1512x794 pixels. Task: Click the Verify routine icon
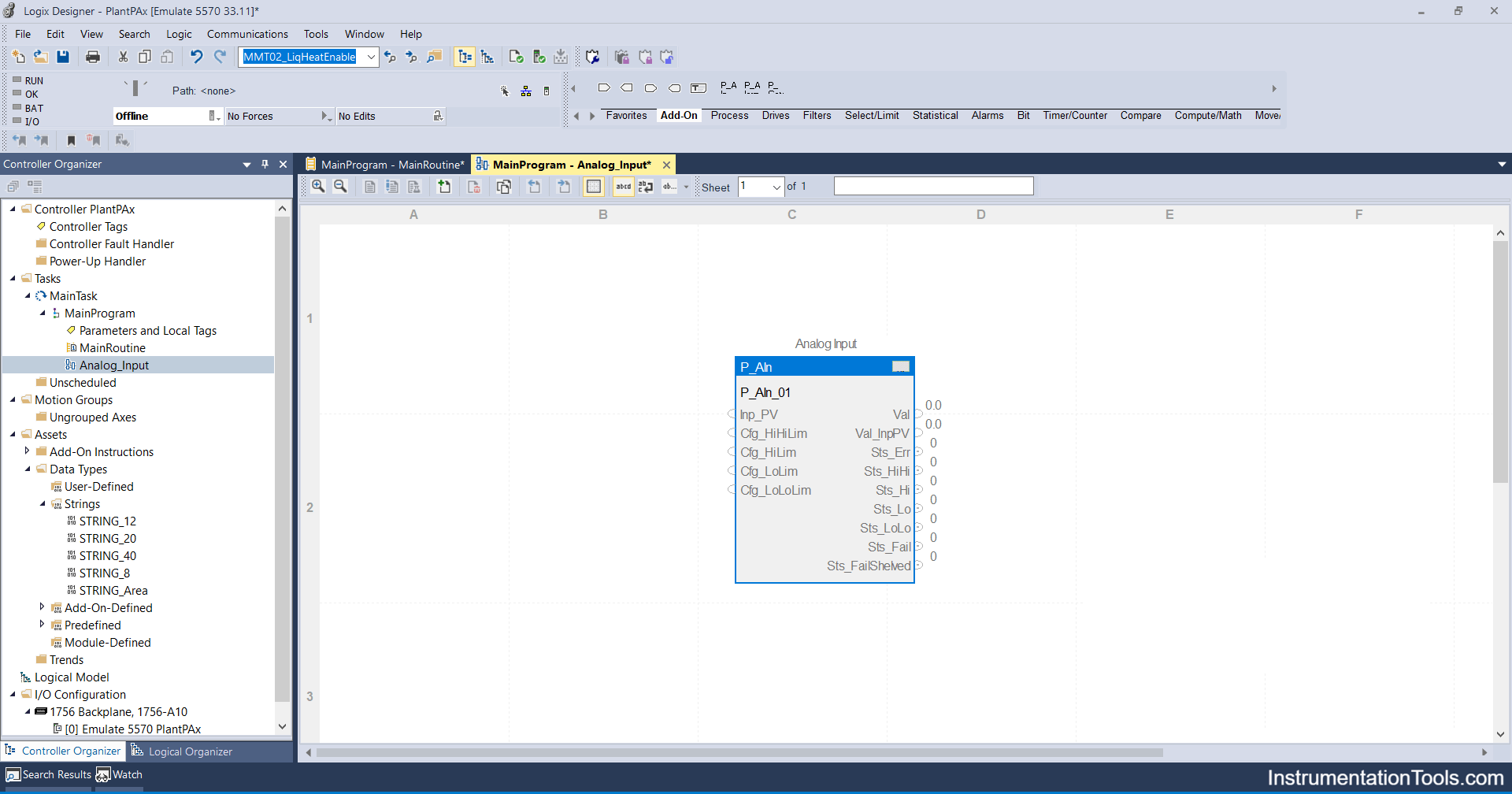[x=517, y=57]
